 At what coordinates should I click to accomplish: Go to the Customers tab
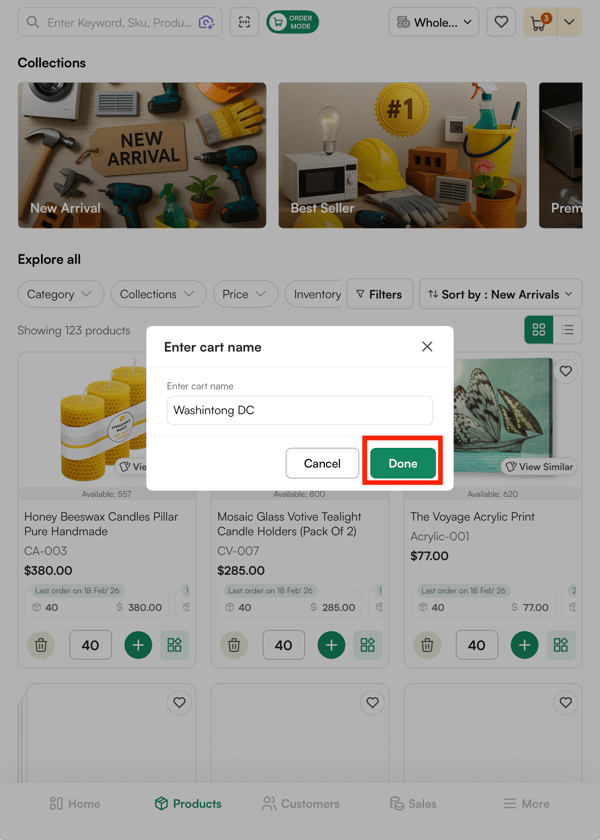tap(300, 803)
